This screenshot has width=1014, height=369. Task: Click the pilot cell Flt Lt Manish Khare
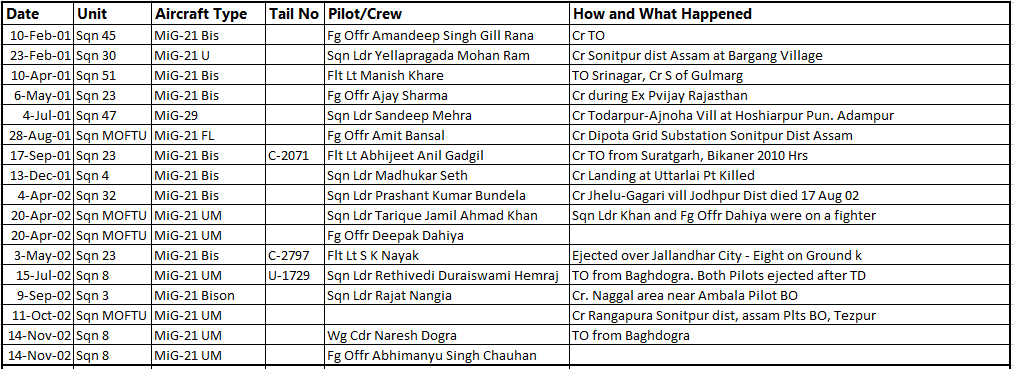coord(447,76)
